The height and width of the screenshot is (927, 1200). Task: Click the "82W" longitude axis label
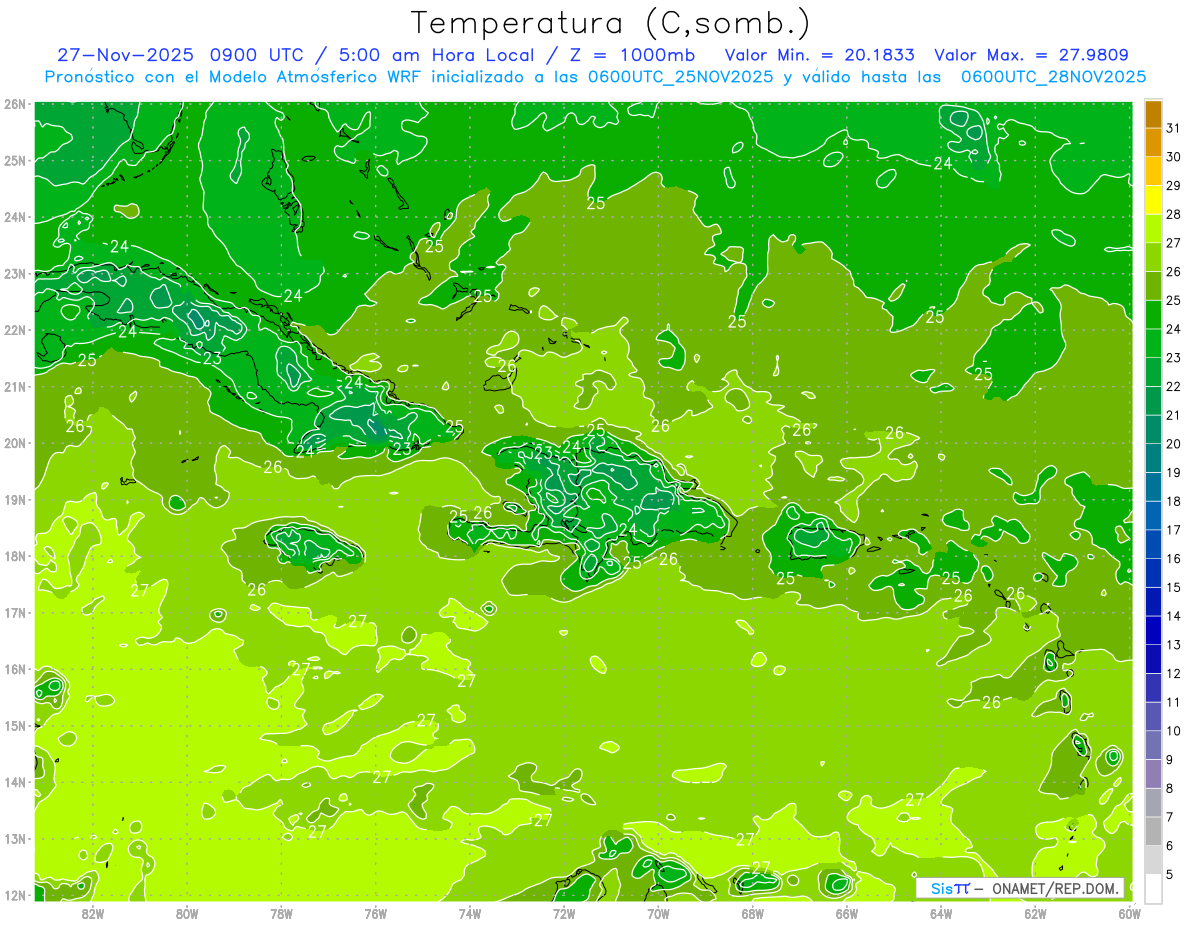[93, 913]
